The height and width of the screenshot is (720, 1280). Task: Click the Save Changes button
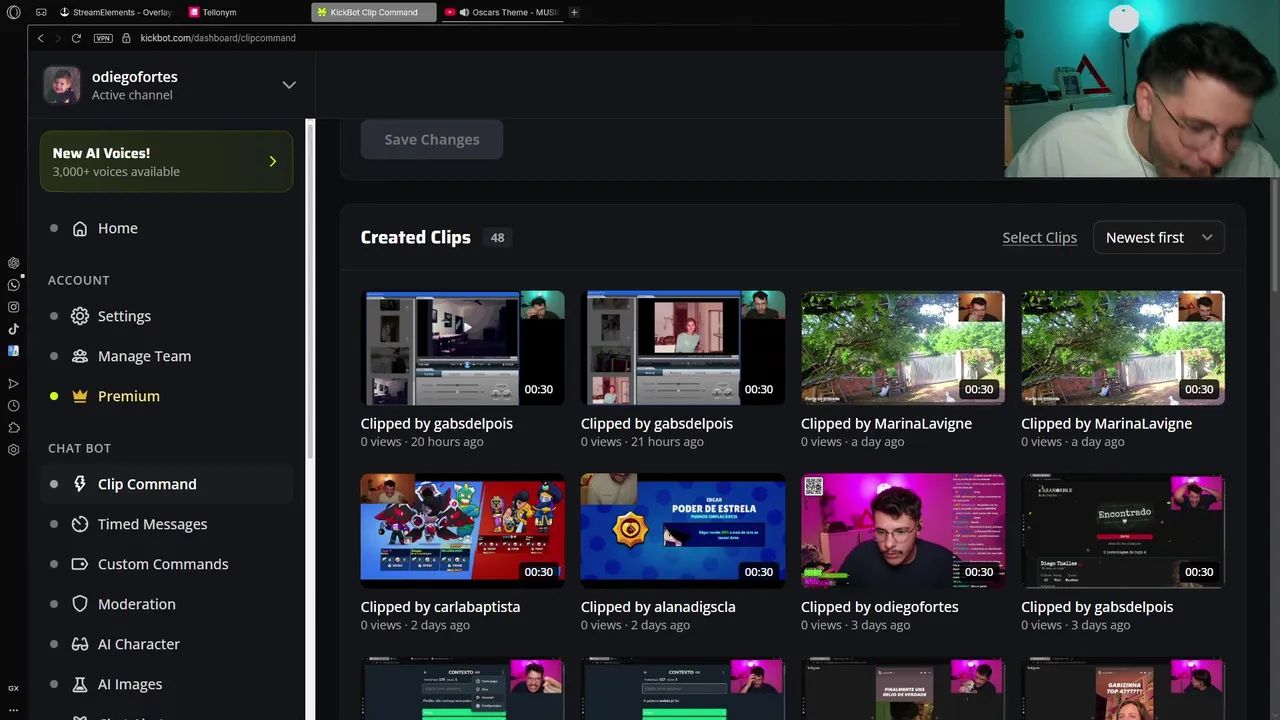point(432,139)
